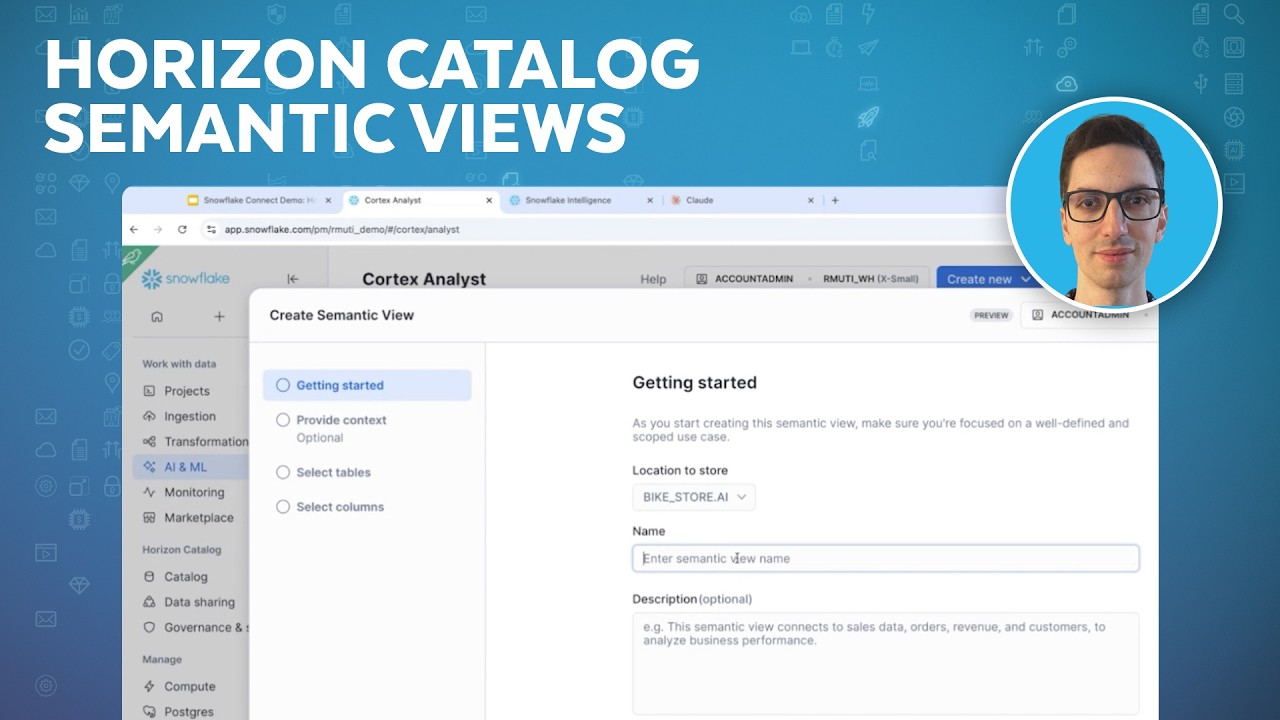Open the Create new dropdown arrow
This screenshot has height=720, width=1280.
pos(1025,279)
